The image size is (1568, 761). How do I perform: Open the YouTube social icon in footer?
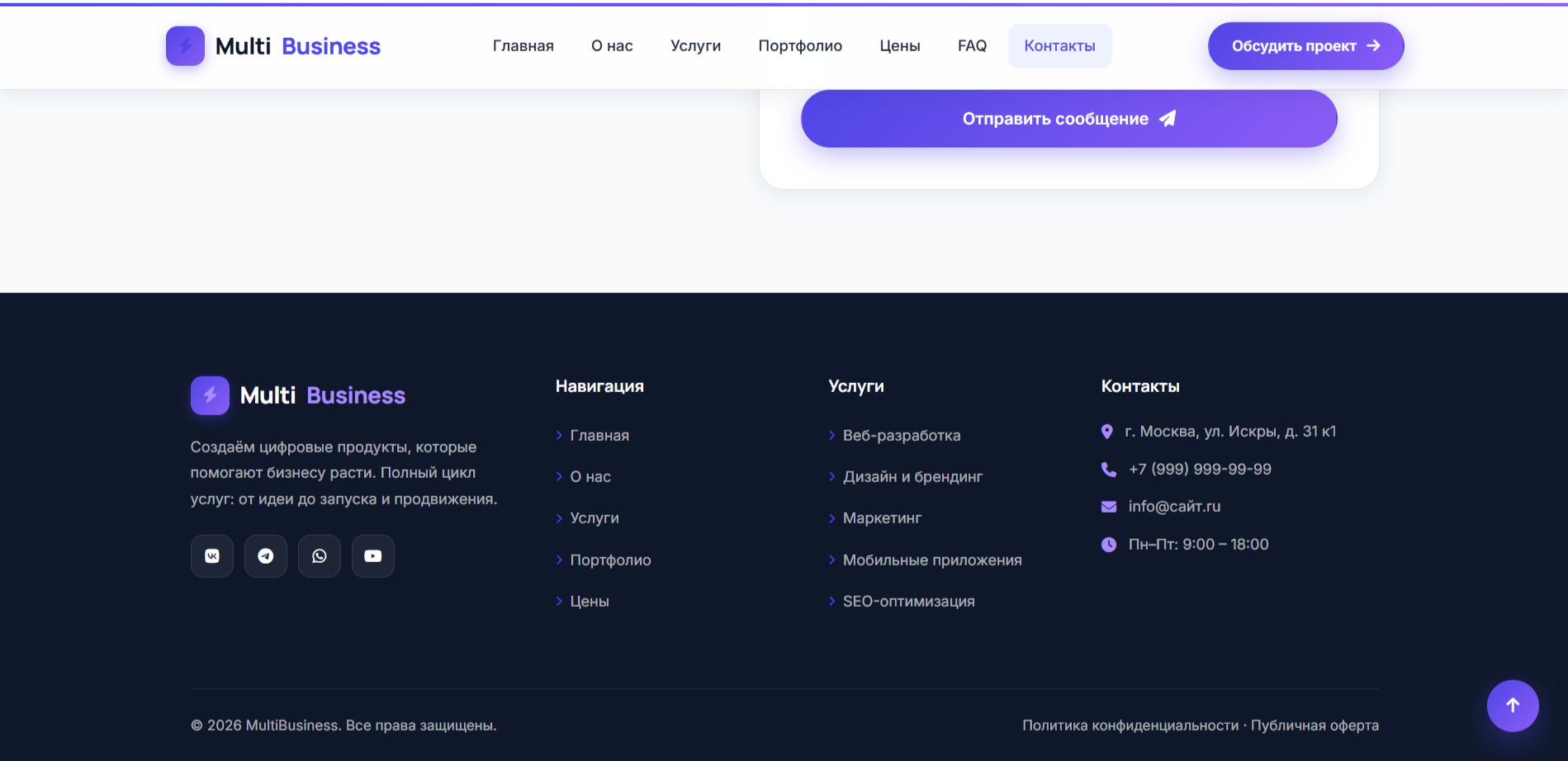[x=373, y=556]
